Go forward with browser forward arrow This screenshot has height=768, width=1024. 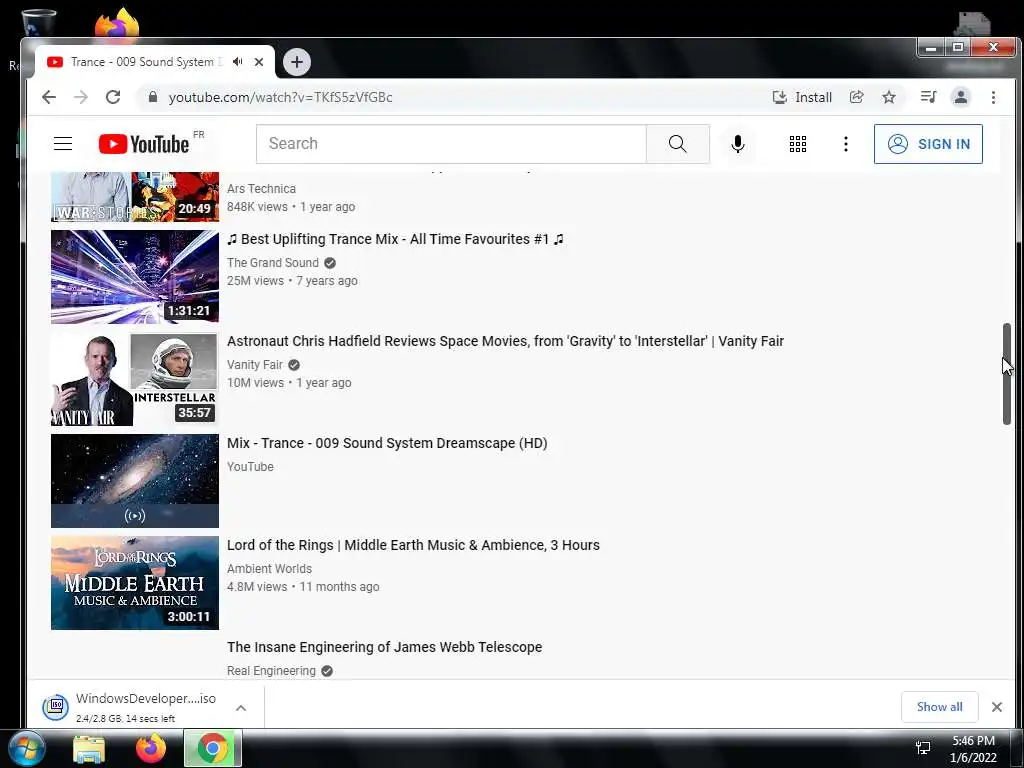81,97
